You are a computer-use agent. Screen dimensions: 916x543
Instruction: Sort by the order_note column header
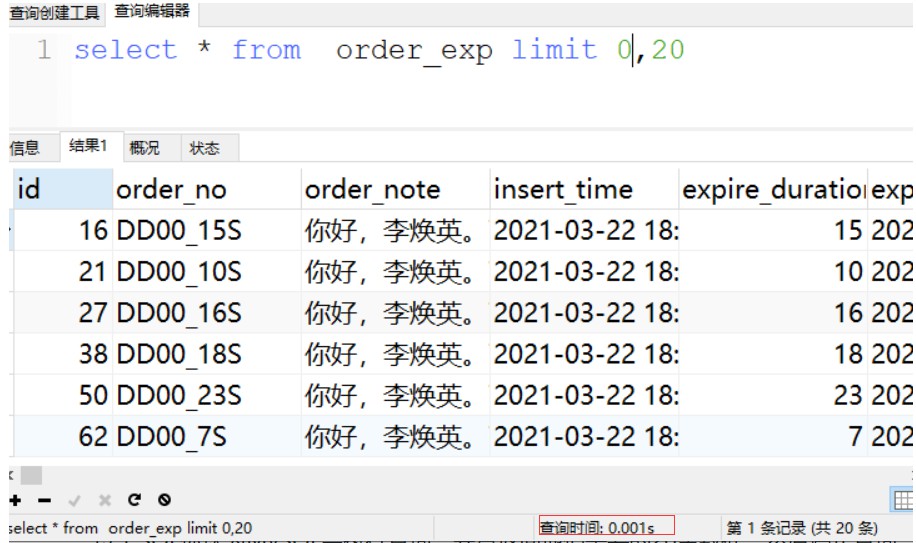tap(395, 189)
